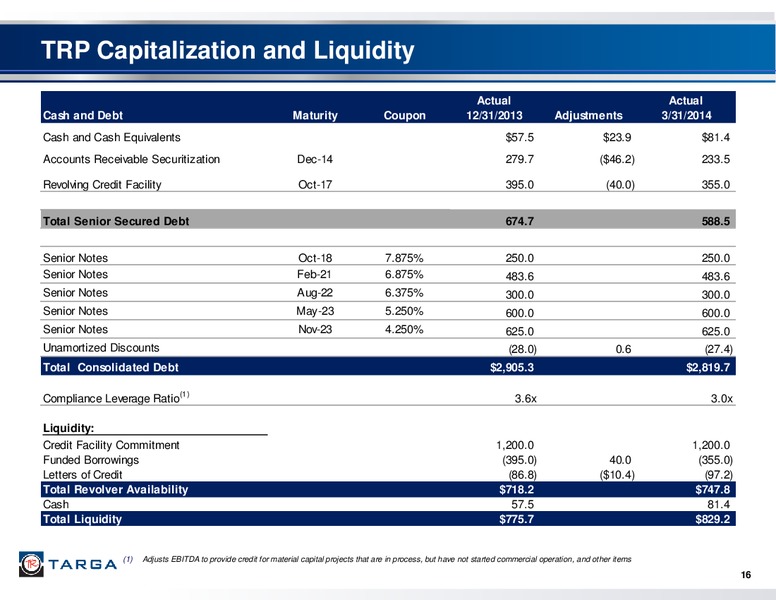Click the page number '16'
Screen dimensions: 776x600
pyautogui.click(x=746, y=575)
